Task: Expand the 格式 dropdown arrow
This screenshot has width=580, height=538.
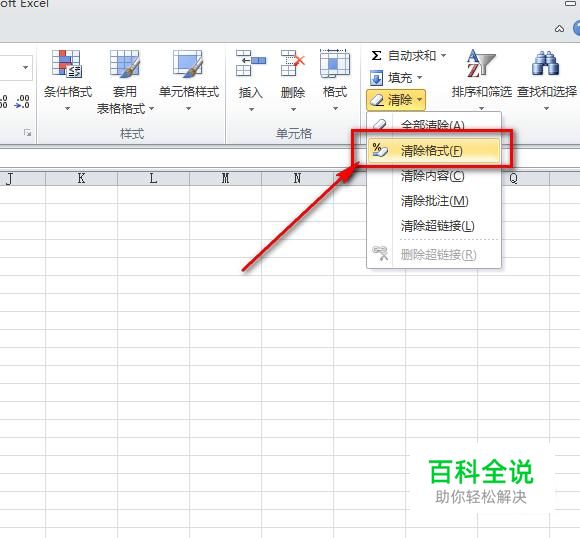Action: [x=335, y=109]
